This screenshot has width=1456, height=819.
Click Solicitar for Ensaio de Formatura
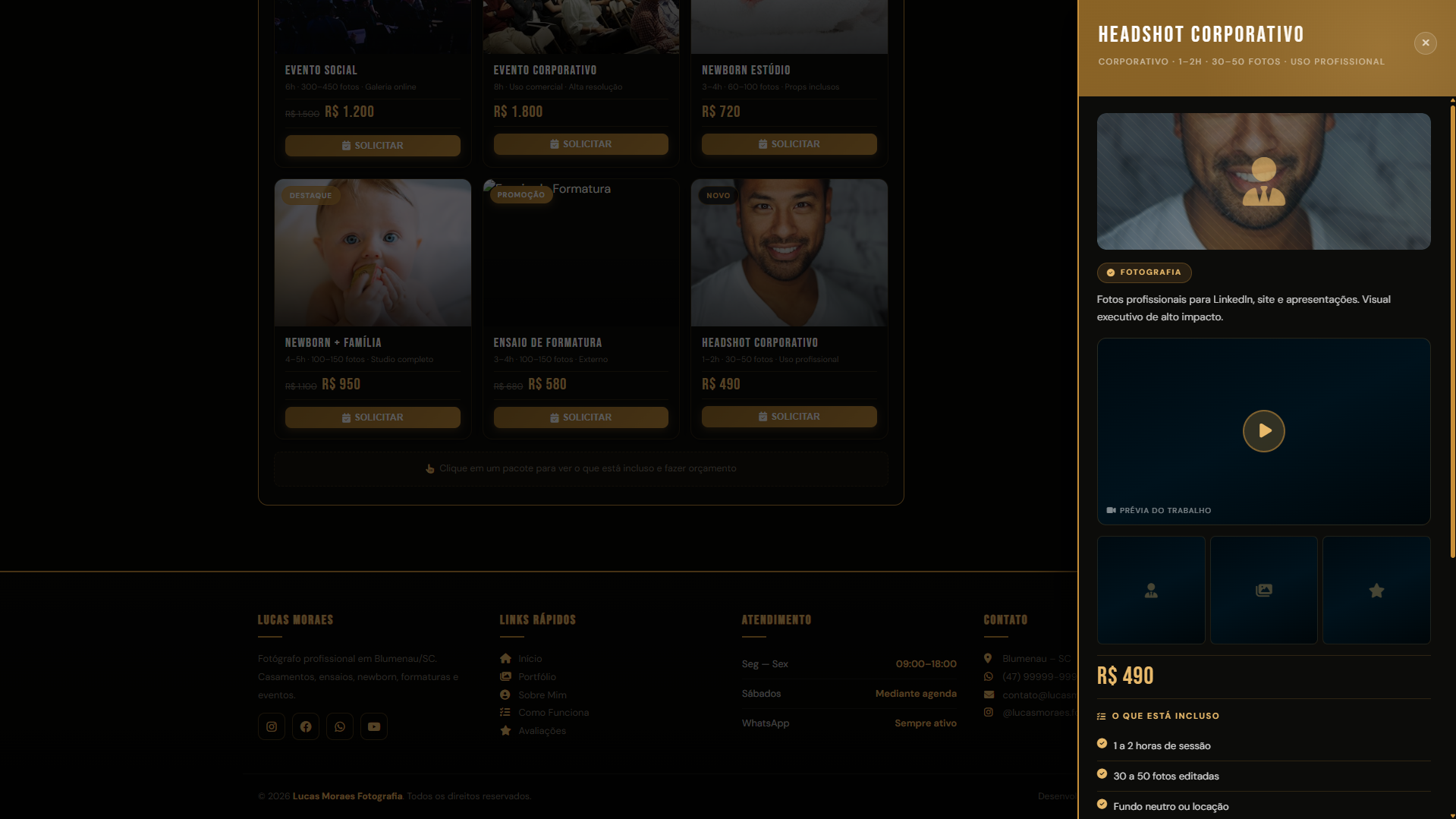(580, 417)
